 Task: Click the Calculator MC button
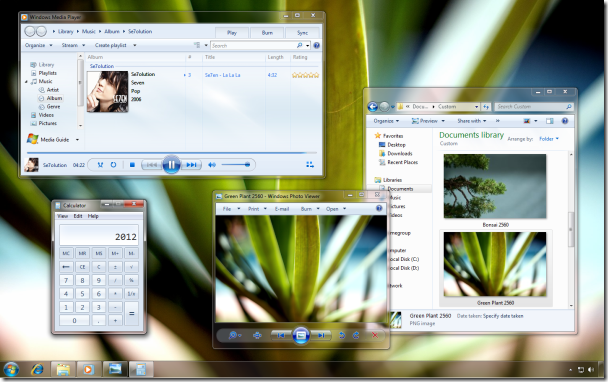click(x=66, y=253)
